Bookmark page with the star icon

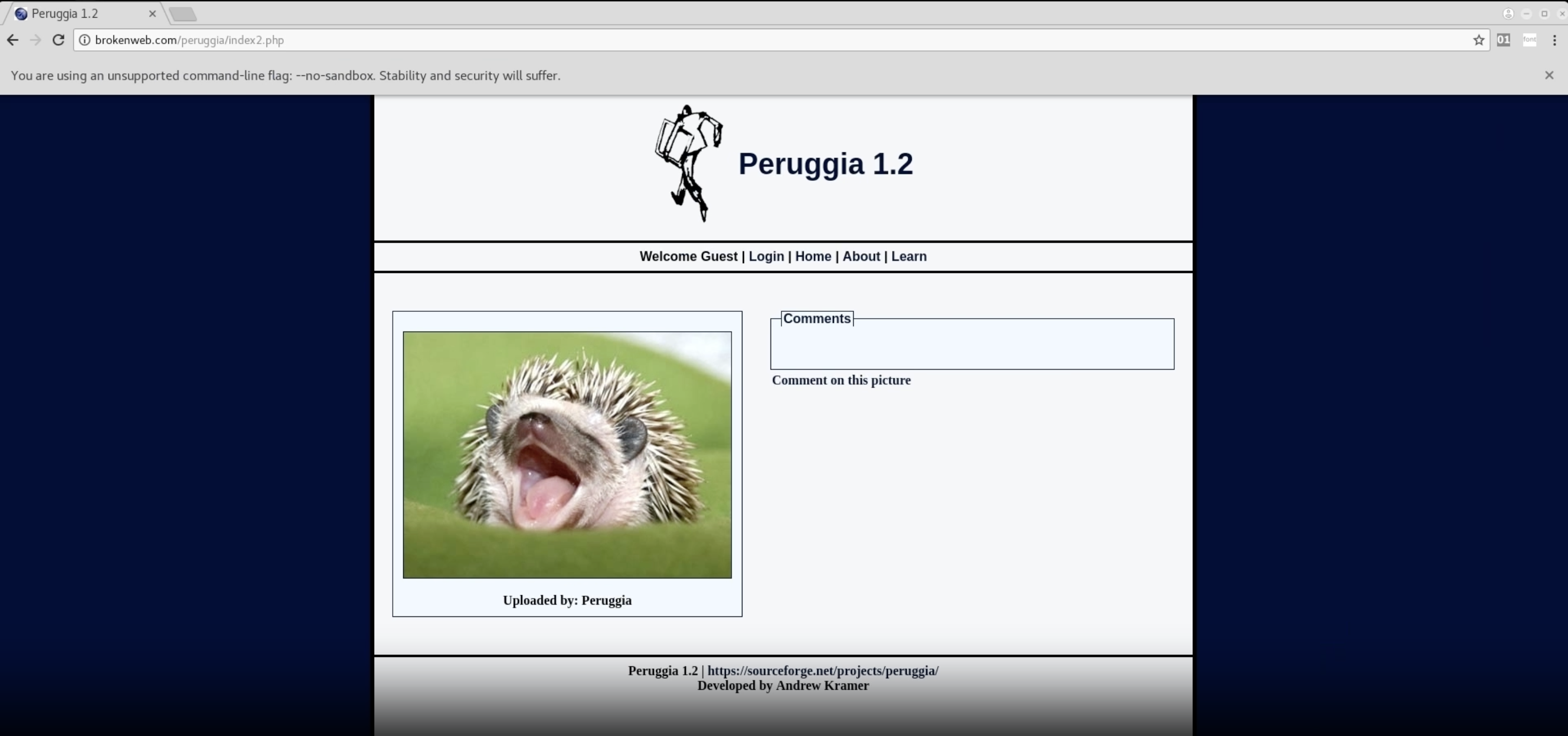(1479, 40)
